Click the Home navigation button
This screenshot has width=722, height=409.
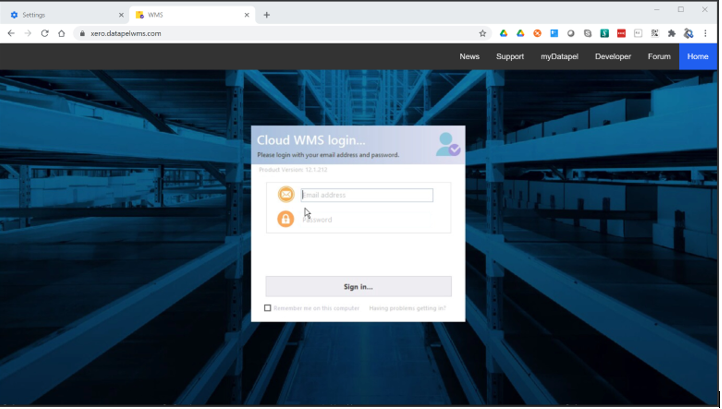click(698, 56)
